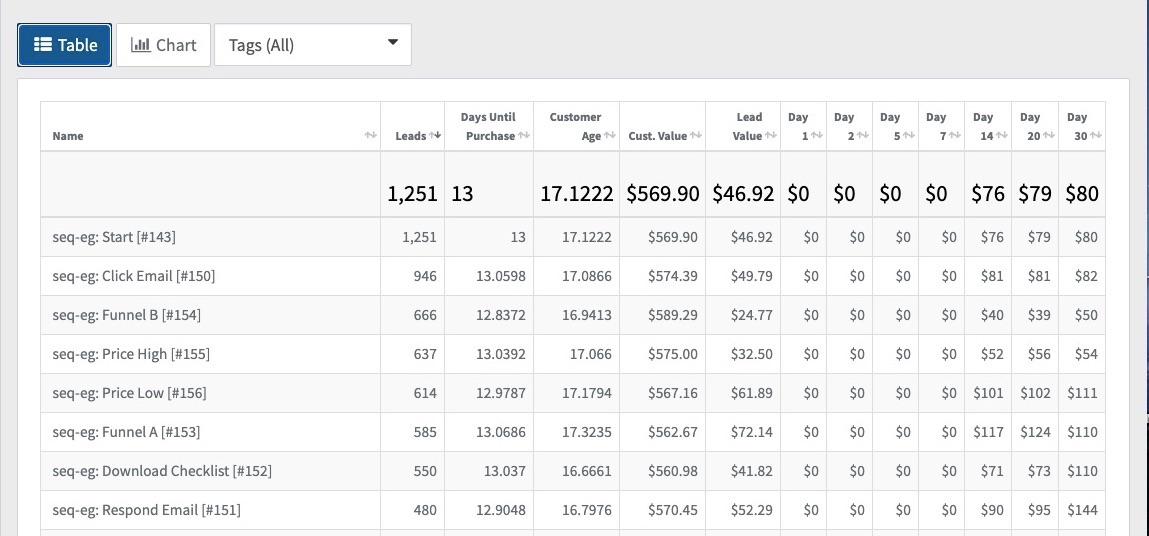1149x536 pixels.
Task: Click customer value $575.00 for Price High
Action: (x=673, y=354)
